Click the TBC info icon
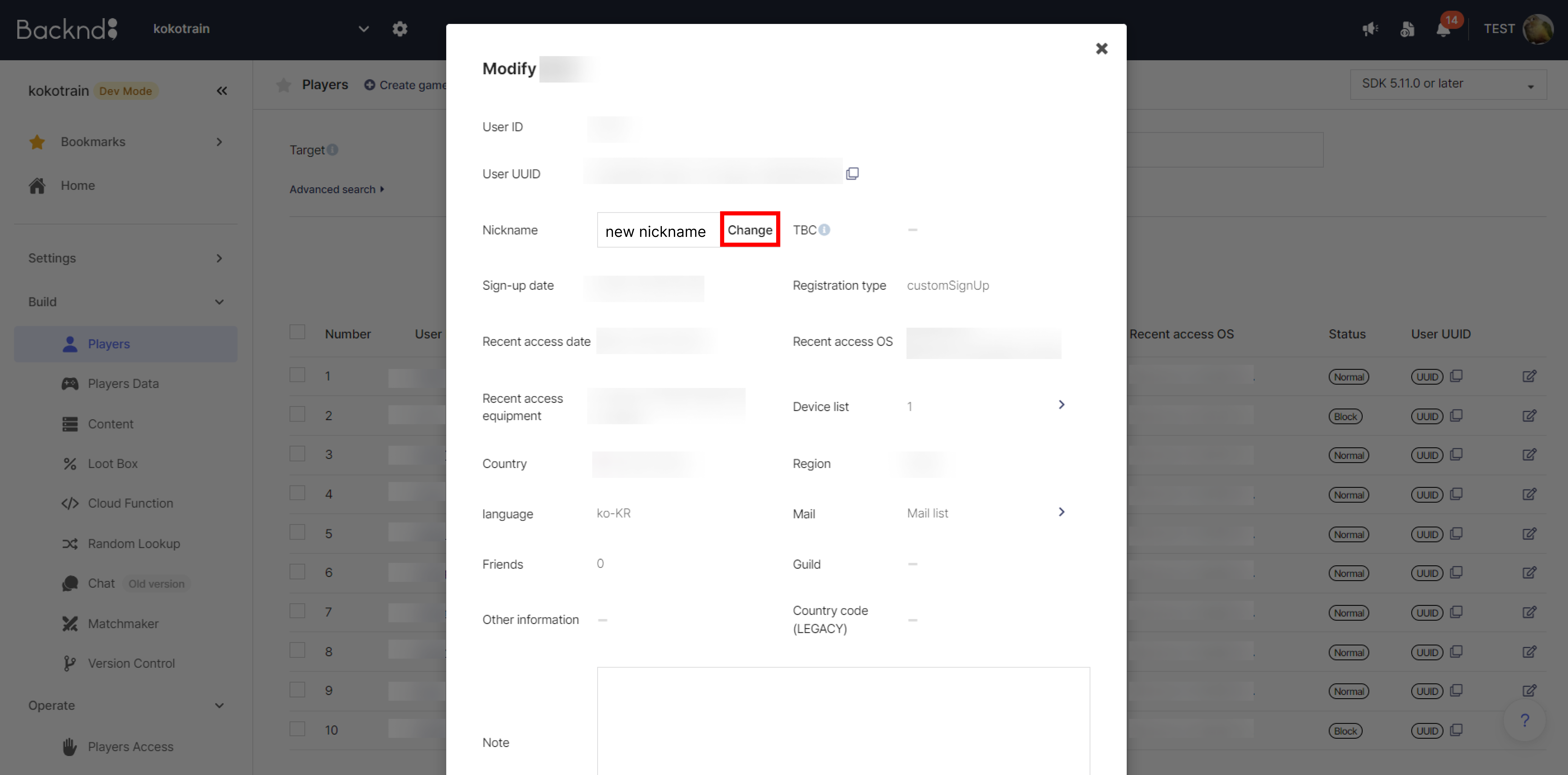The width and height of the screenshot is (1568, 775). [824, 230]
